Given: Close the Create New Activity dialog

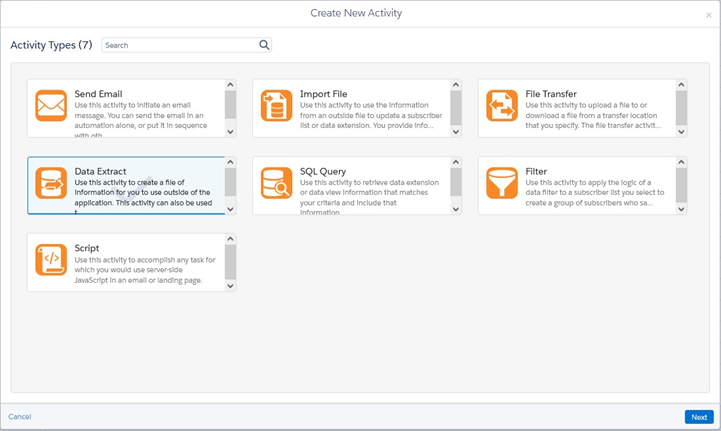Looking at the screenshot, I should click(x=709, y=15).
